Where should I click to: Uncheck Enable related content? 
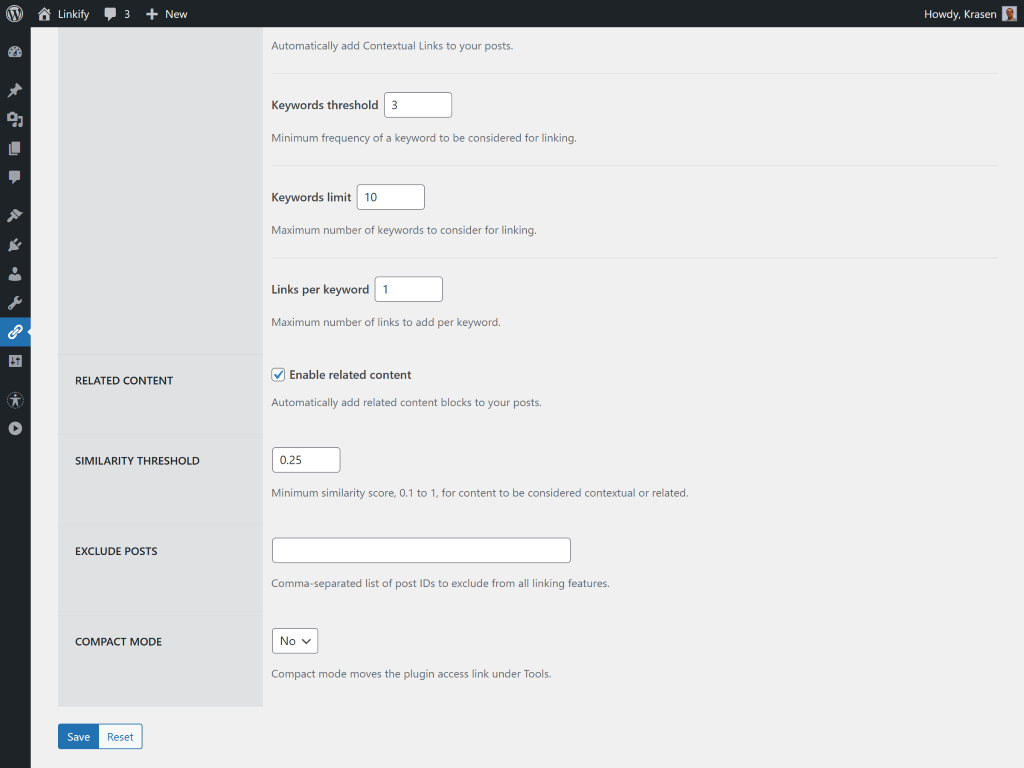[x=278, y=374]
